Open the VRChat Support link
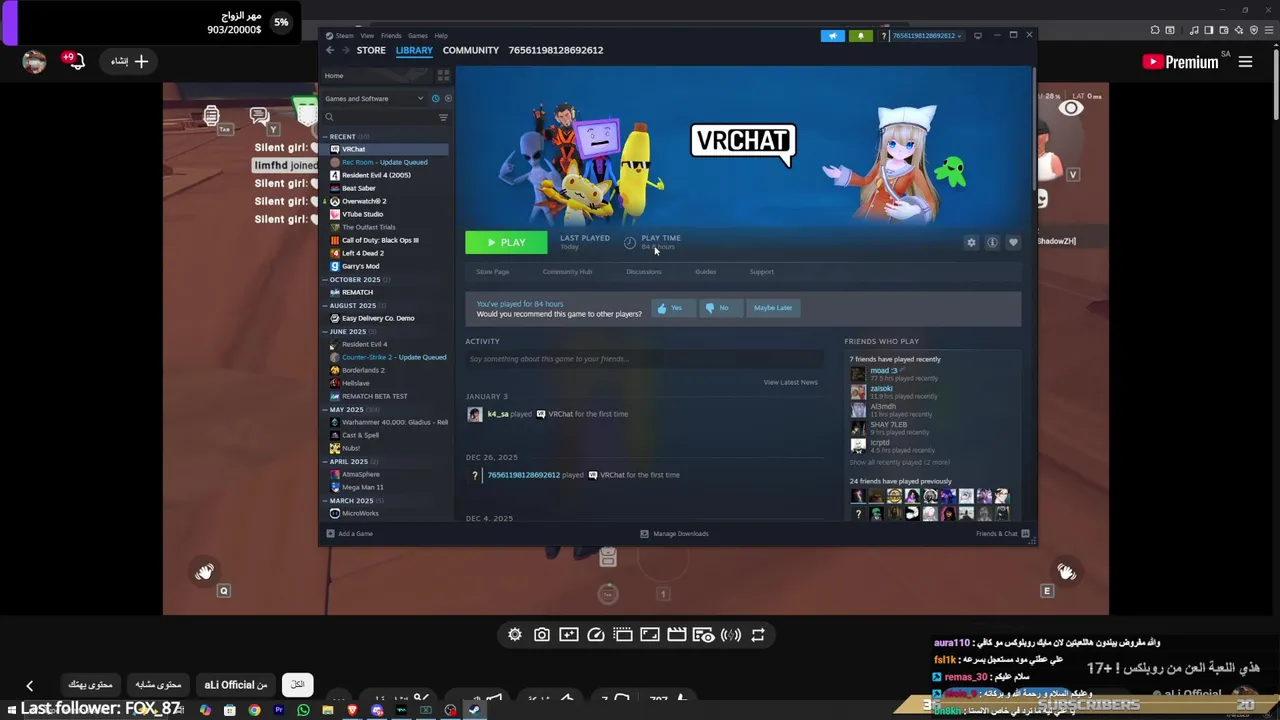The image size is (1280, 720). click(761, 272)
